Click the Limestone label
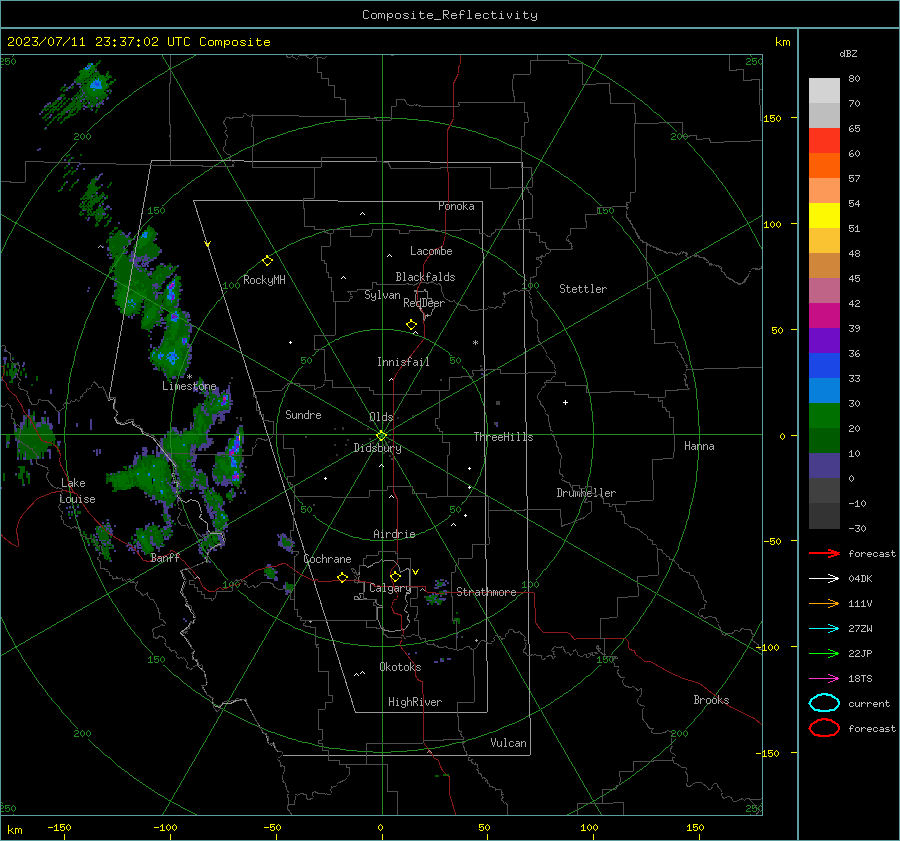Screen dimensions: 900x841 pos(189,386)
